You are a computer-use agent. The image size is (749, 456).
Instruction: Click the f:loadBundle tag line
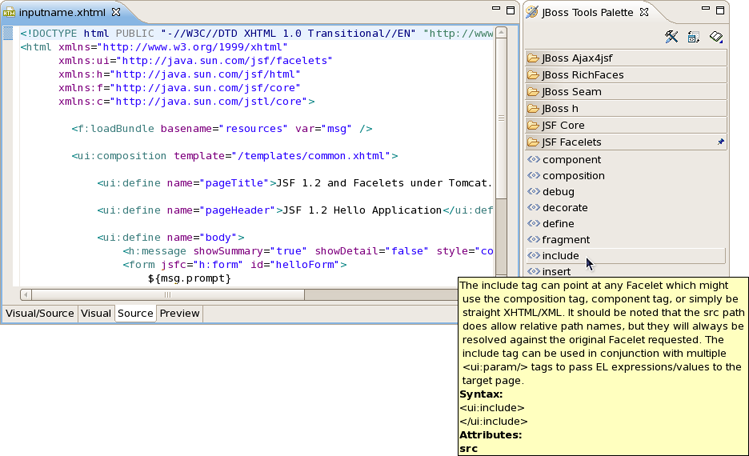(x=222, y=129)
